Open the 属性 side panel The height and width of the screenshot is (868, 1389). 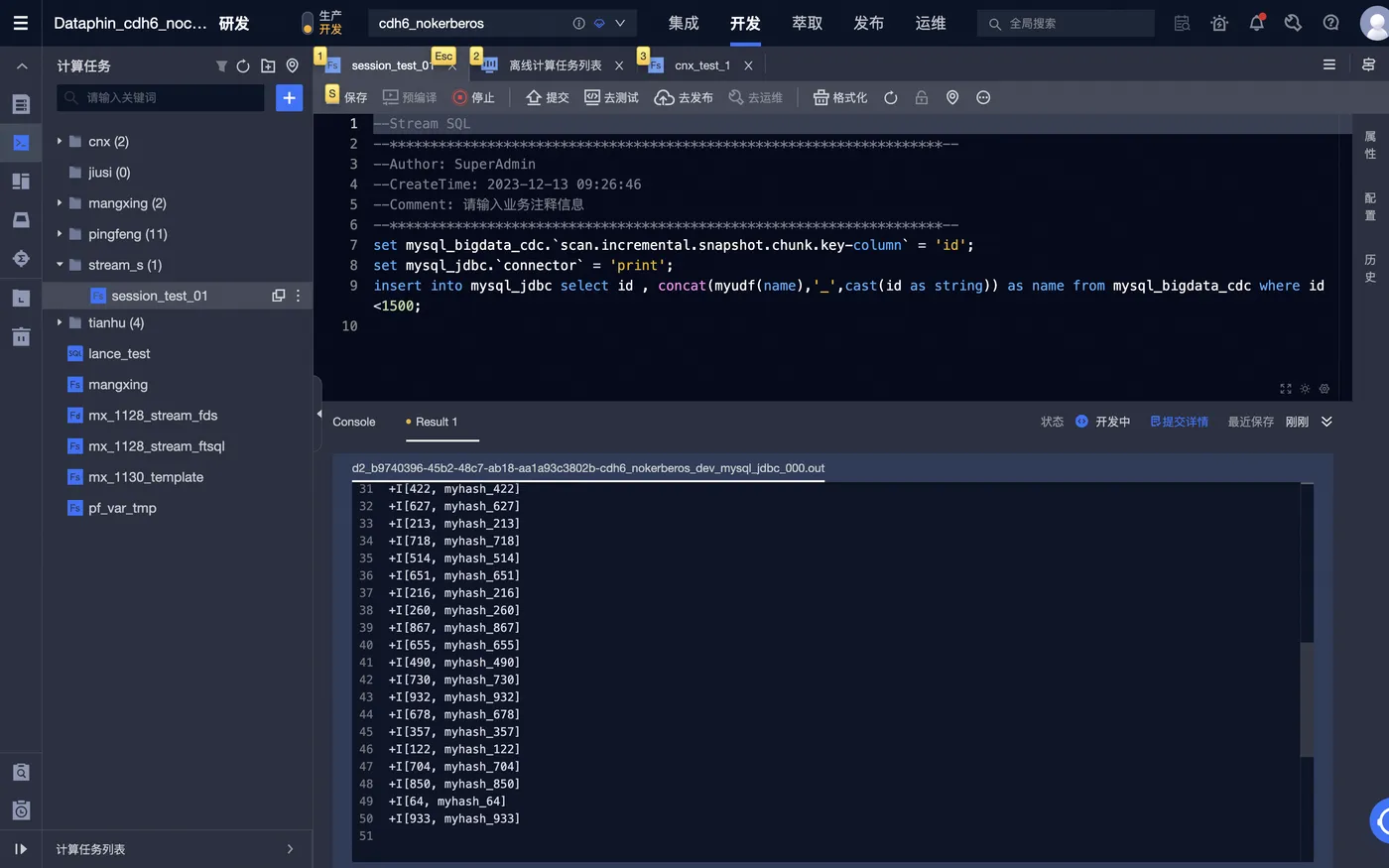pos(1370,145)
